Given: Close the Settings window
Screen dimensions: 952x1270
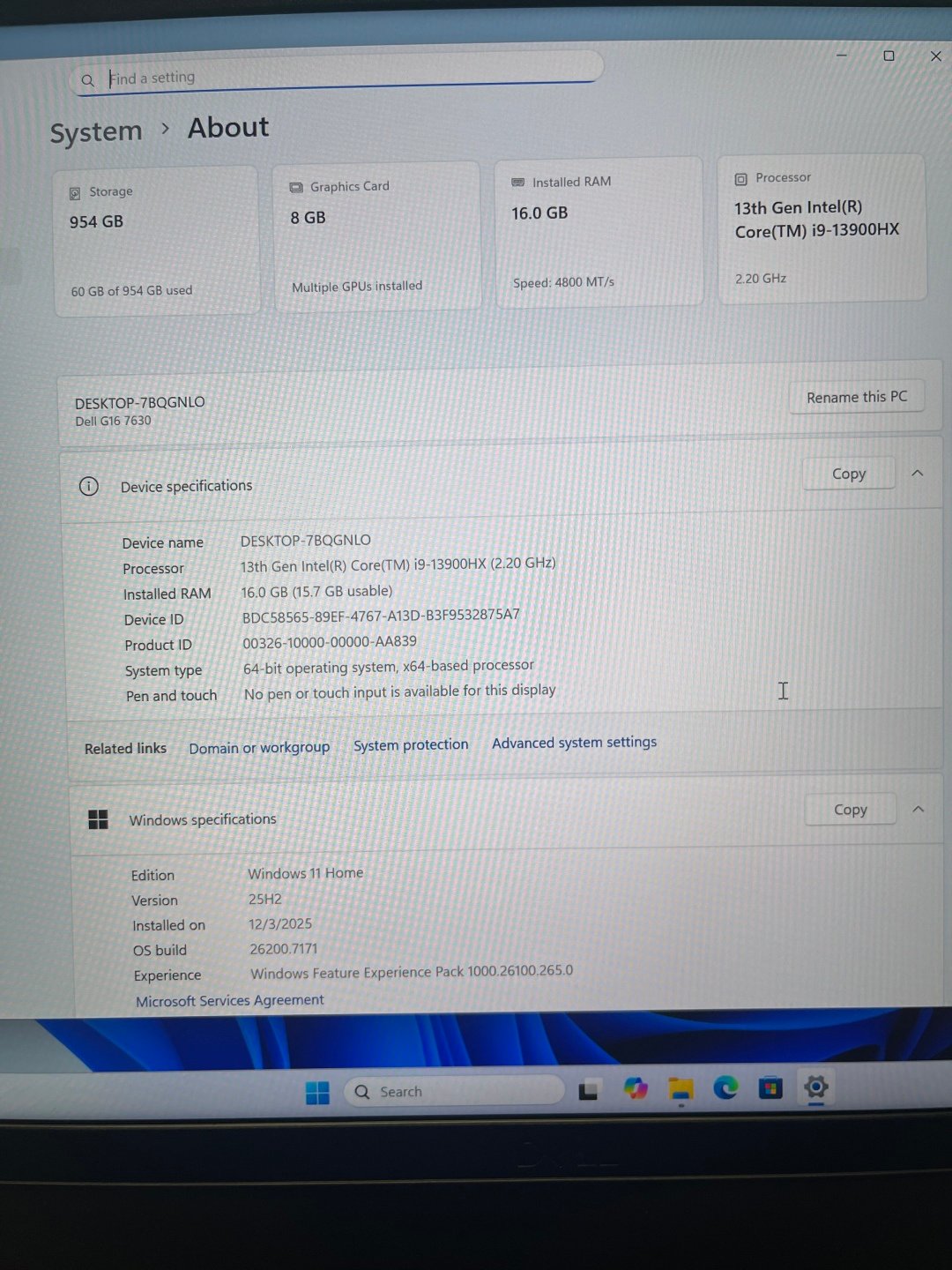Looking at the screenshot, I should (935, 56).
